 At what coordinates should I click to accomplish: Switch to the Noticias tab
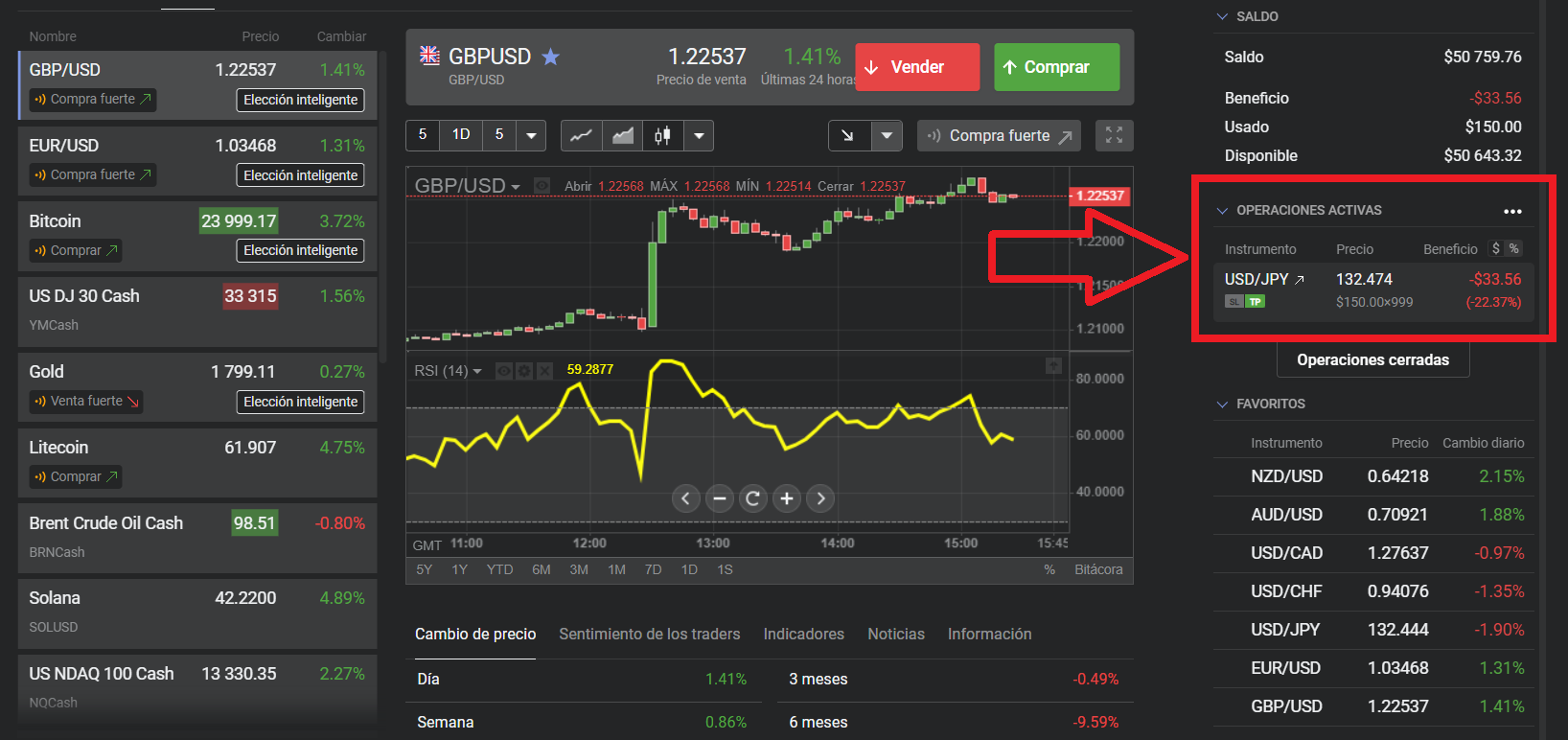click(895, 634)
